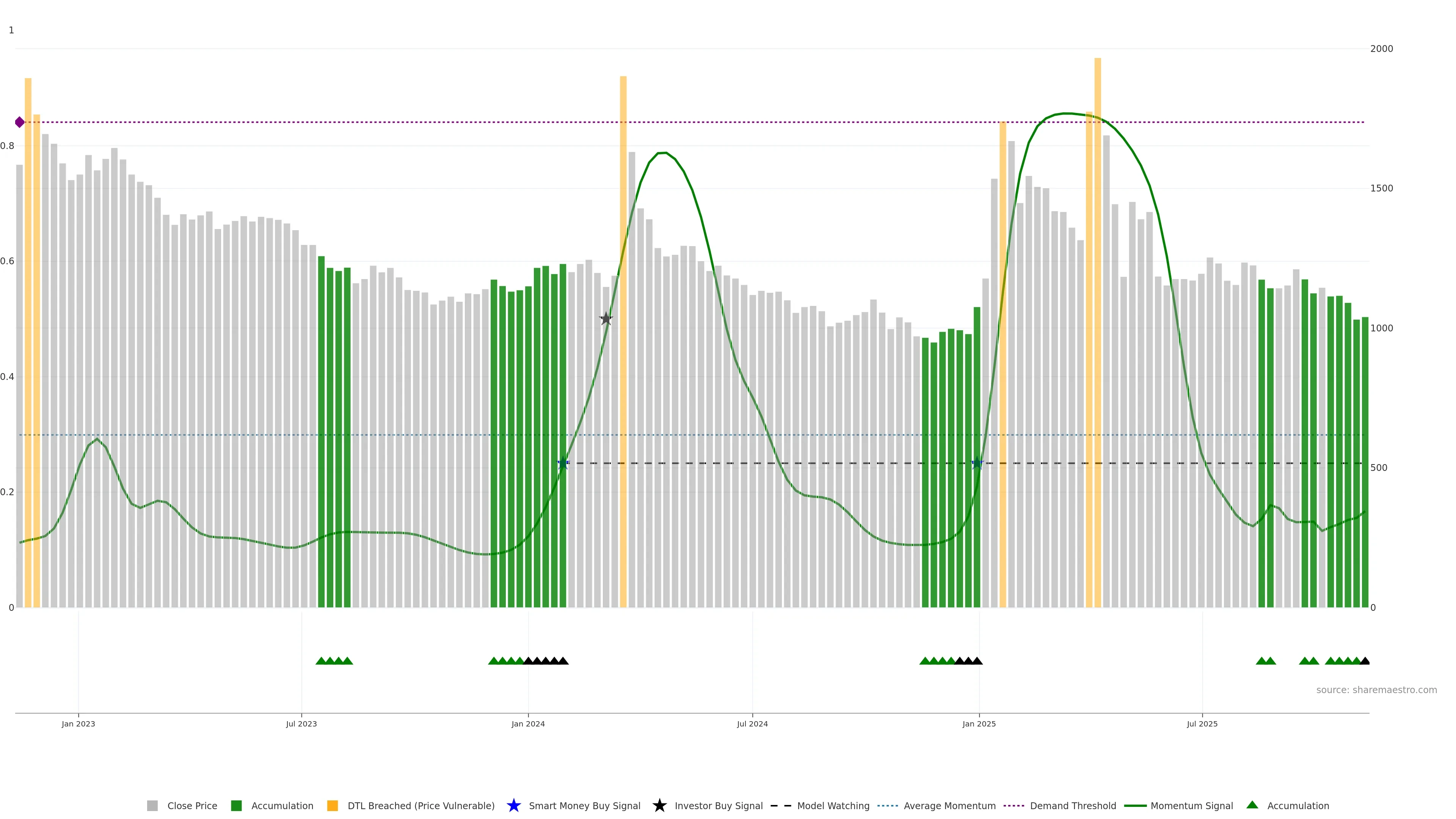Click the Investor Buy Signal legend star

click(659, 805)
